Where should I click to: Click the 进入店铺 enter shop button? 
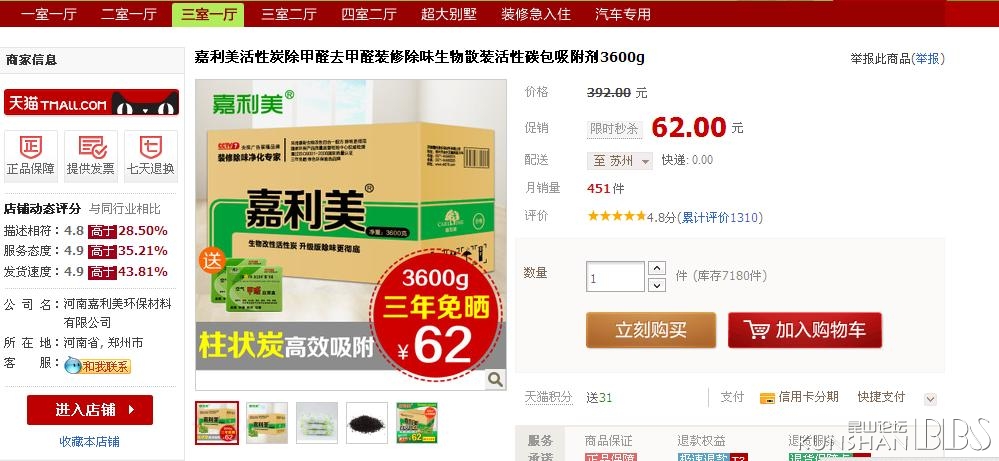[x=90, y=410]
